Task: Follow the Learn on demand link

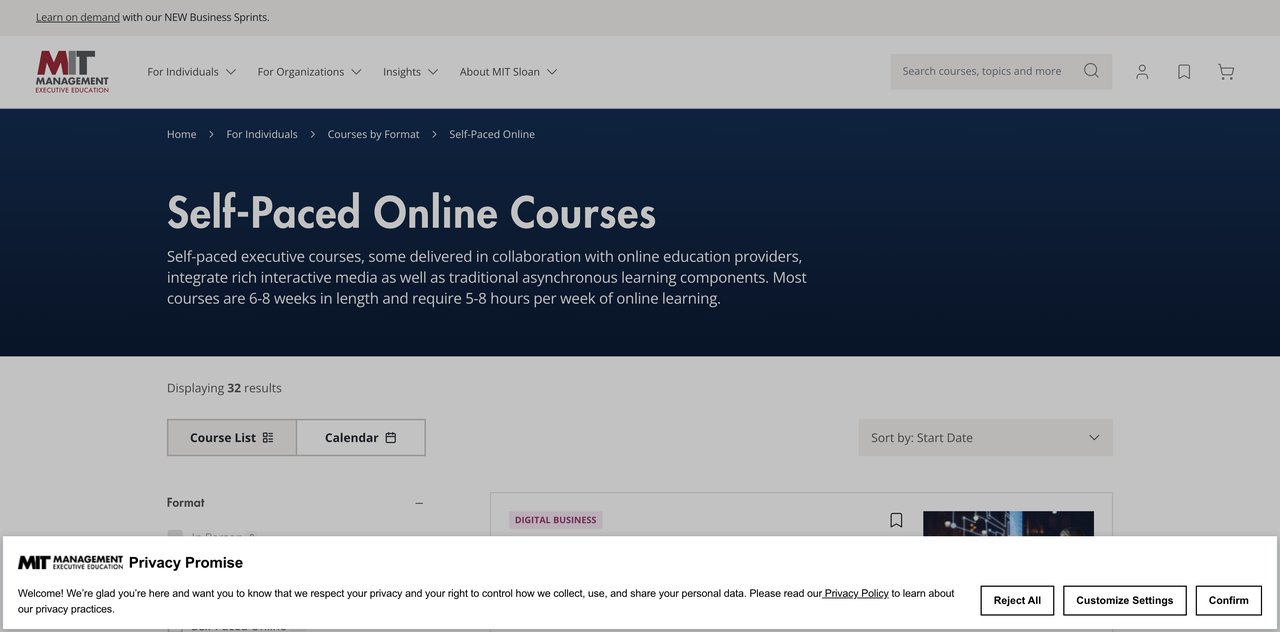Action: (x=78, y=17)
